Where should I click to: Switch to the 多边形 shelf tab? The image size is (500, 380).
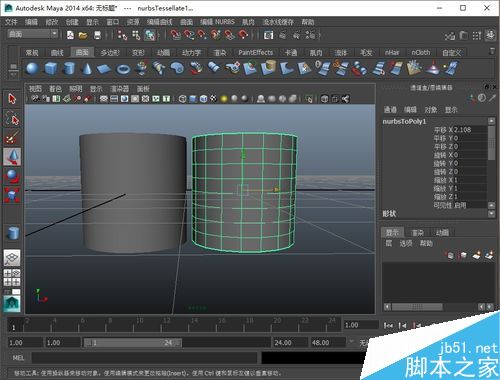(x=110, y=53)
